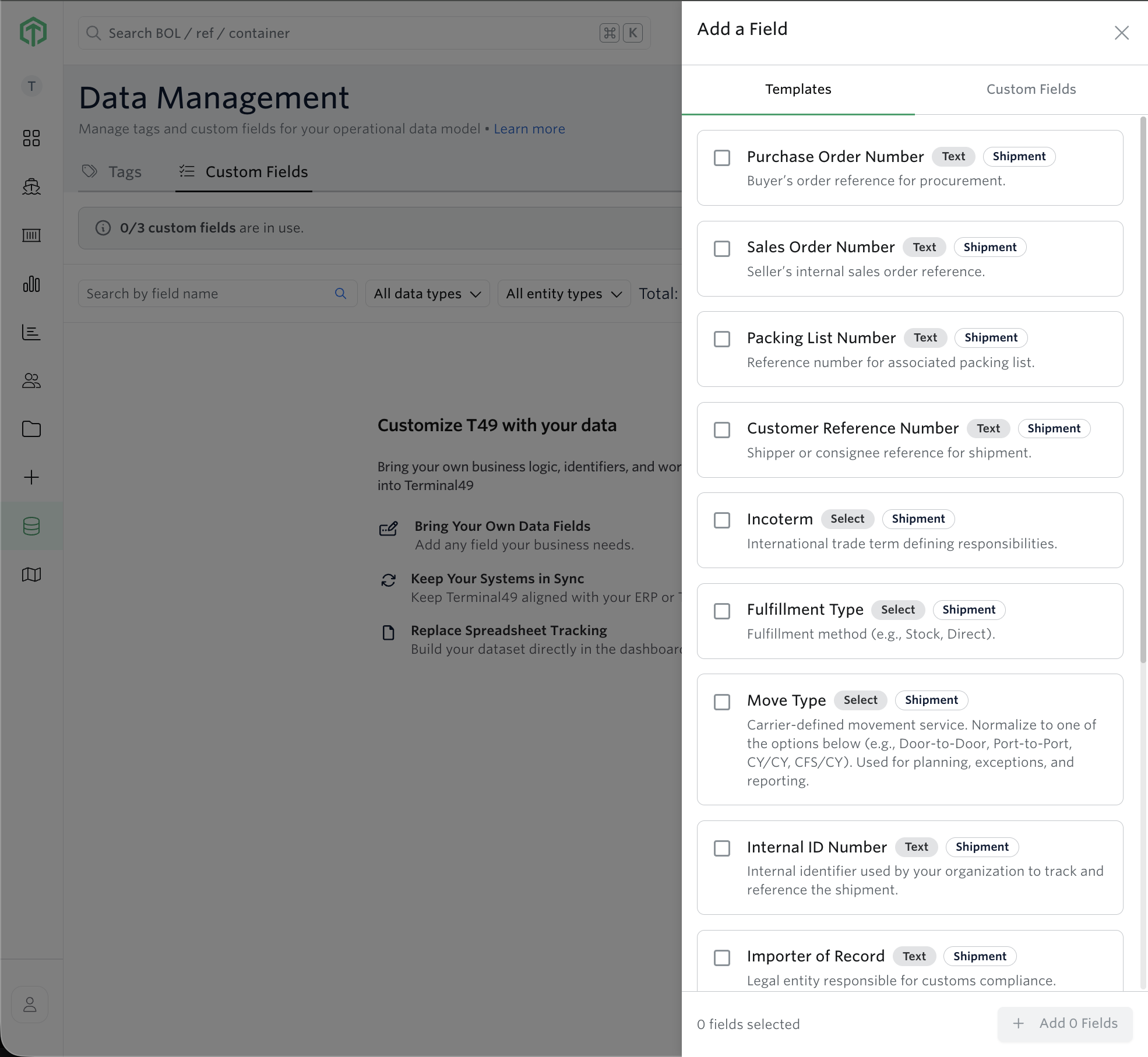The width and height of the screenshot is (1148, 1057).
Task: Open the container barcode icon in sidebar
Action: coord(31,235)
